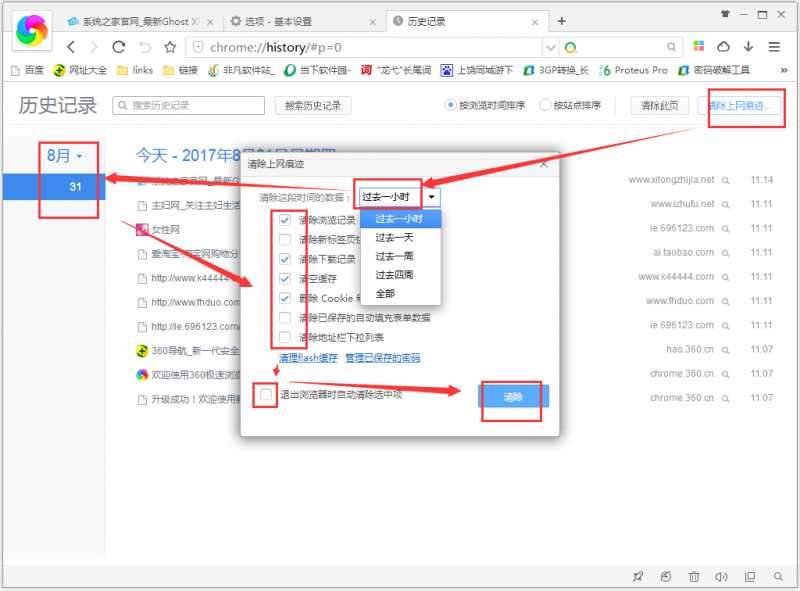Uncheck the 清除浏览记录 checkbox
The height and width of the screenshot is (591, 800).
tap(286, 220)
